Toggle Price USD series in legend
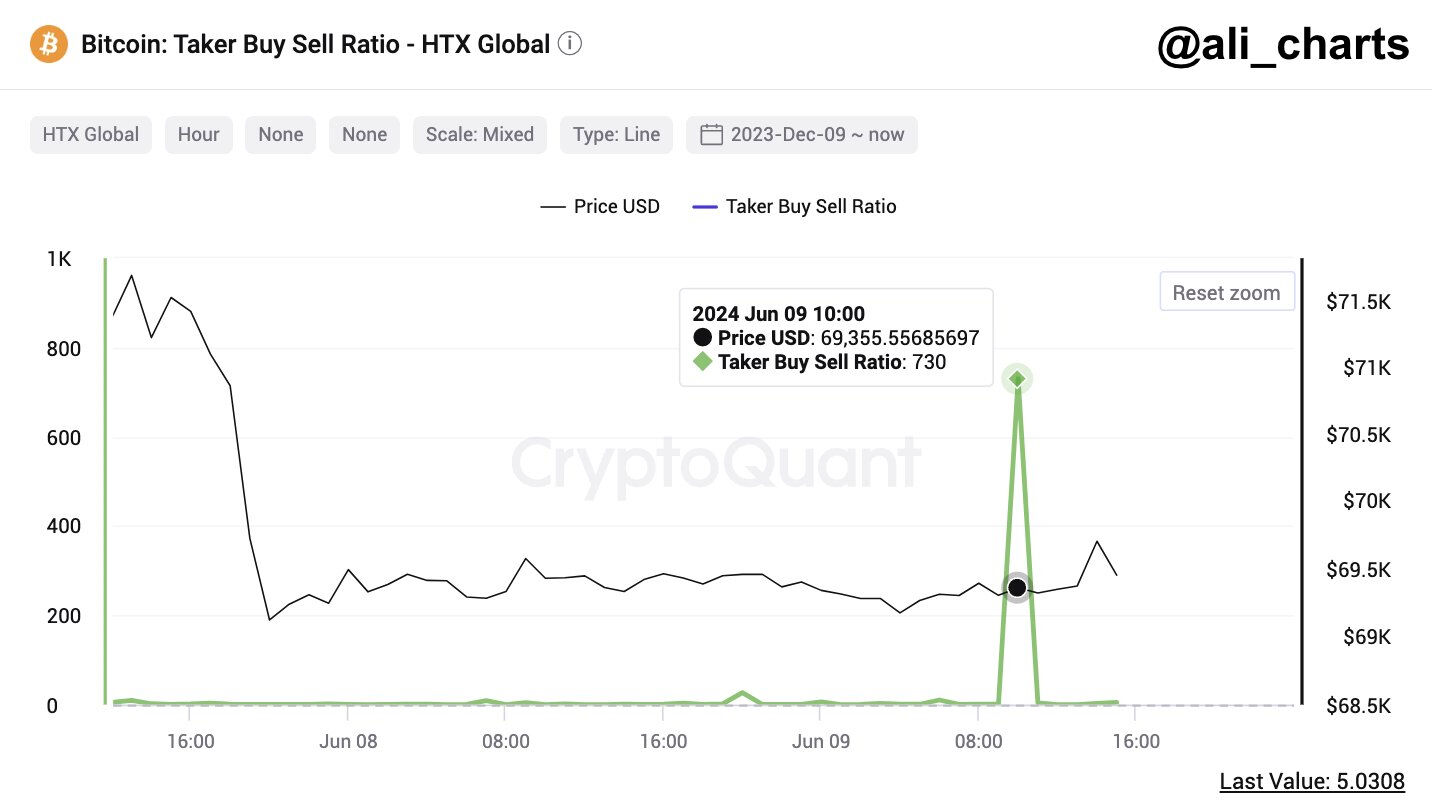The width and height of the screenshot is (1432, 808). (x=600, y=207)
